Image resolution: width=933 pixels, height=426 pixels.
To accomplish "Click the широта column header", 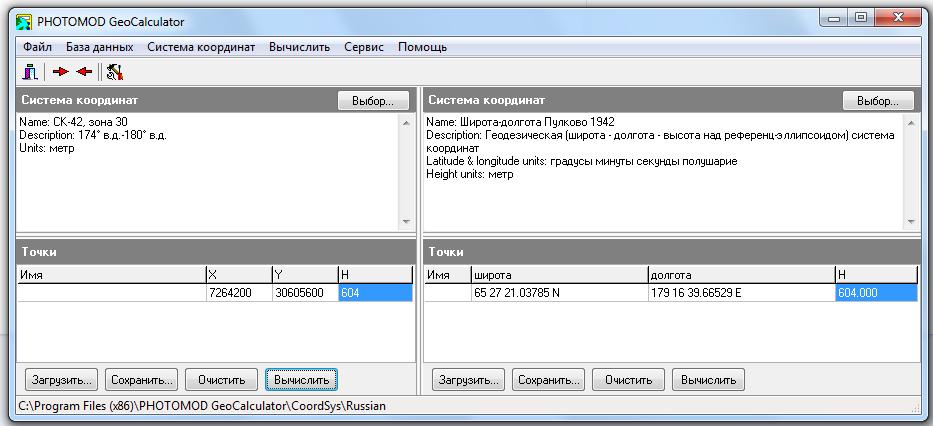I will click(559, 275).
